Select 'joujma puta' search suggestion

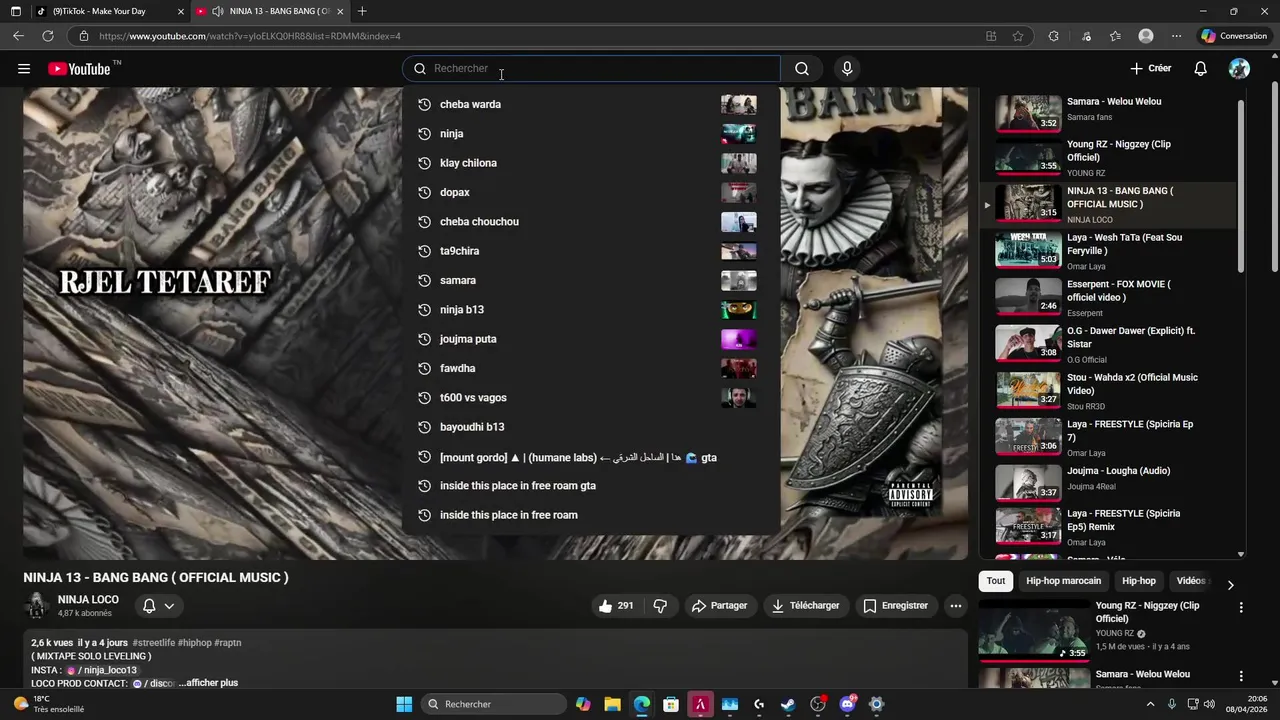[x=590, y=339]
